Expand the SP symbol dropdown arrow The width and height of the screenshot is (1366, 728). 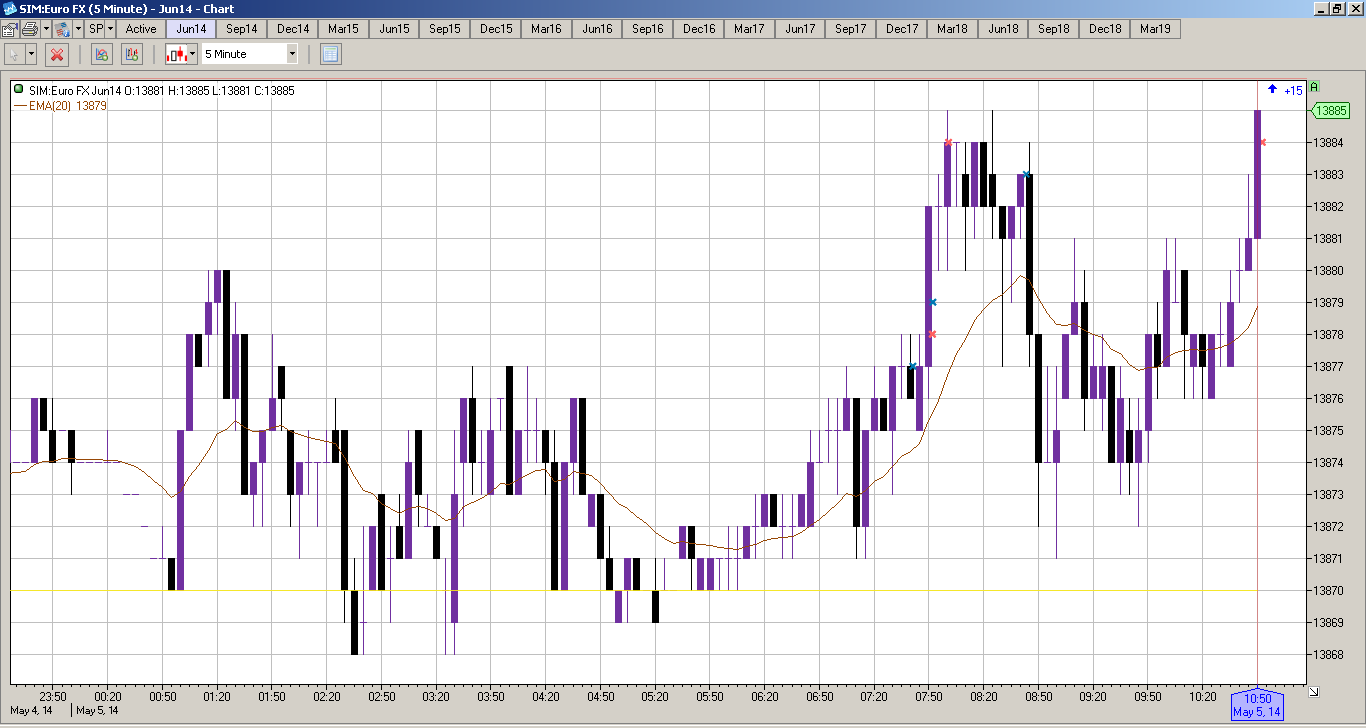111,29
